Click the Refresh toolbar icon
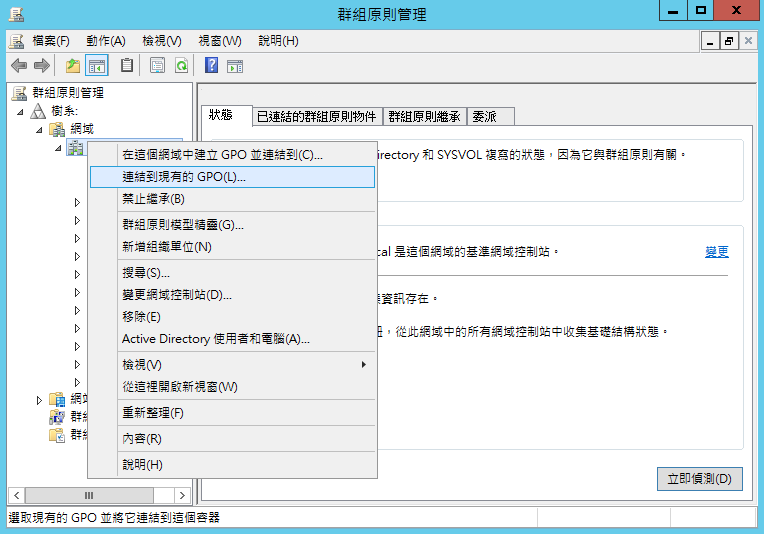This screenshot has height=534, width=764. (181, 65)
